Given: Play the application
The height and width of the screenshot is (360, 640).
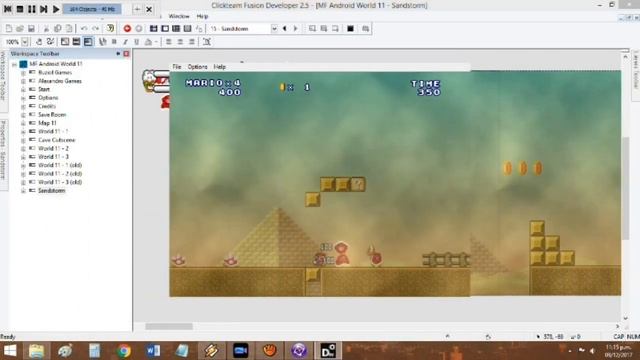Looking at the screenshot, I should [x=56, y=9].
